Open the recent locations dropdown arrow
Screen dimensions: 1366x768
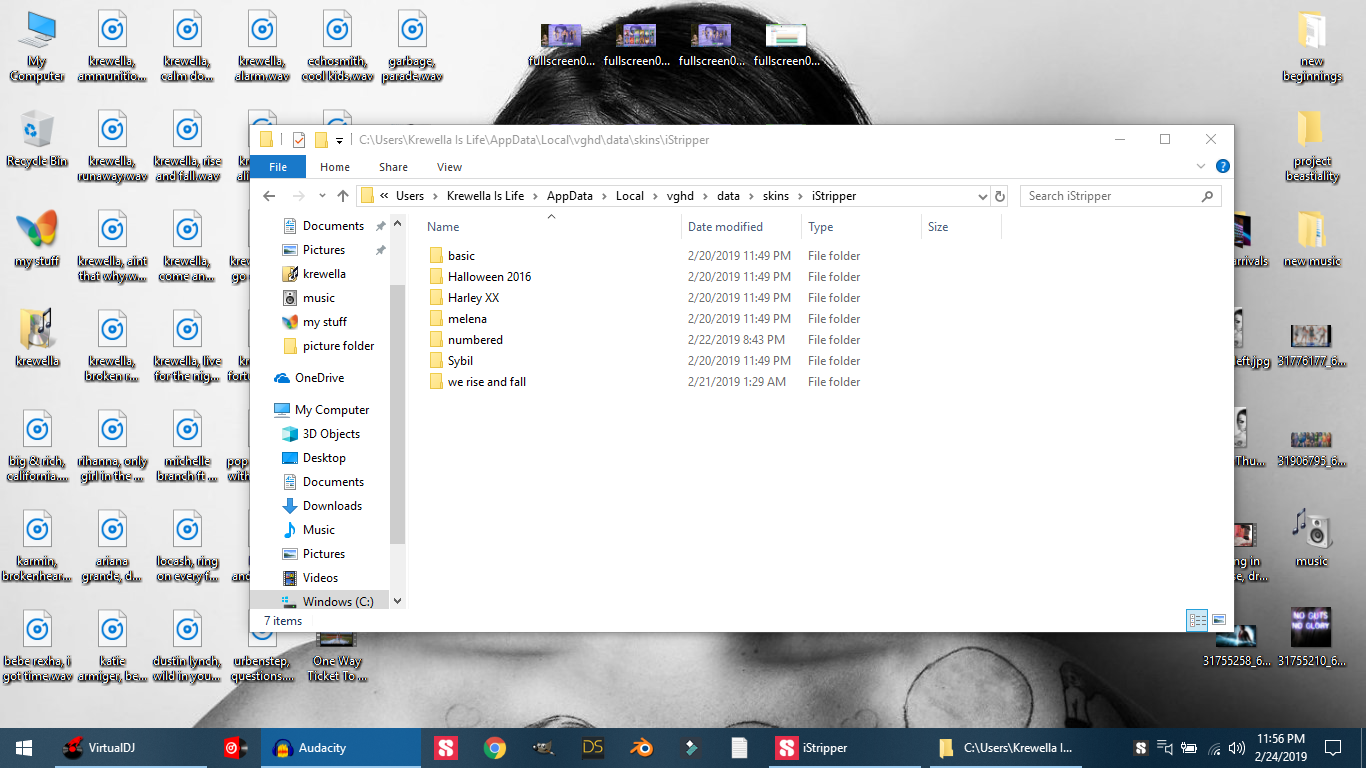tap(321, 196)
